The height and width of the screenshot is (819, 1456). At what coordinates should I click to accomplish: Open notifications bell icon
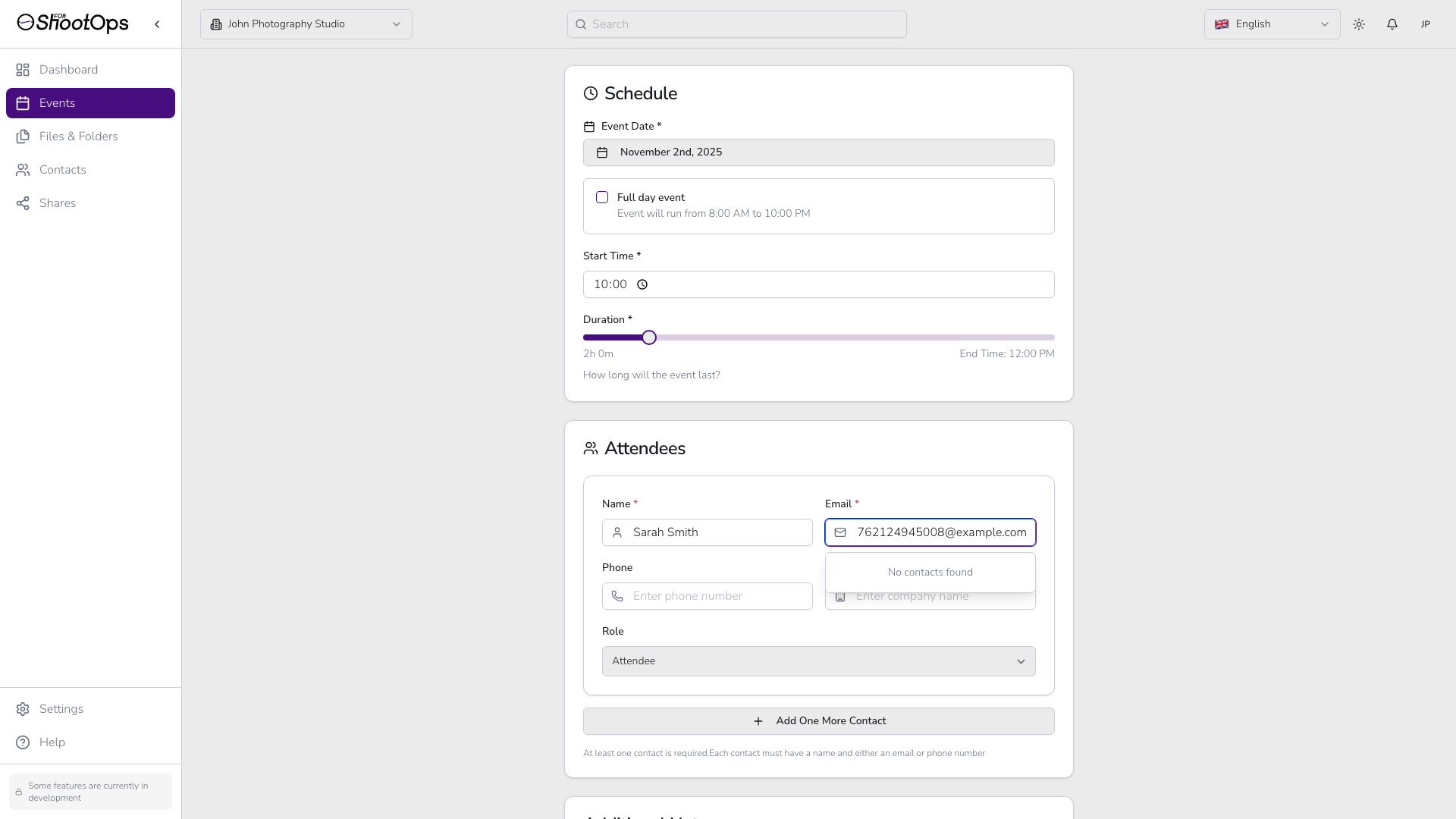[1392, 24]
